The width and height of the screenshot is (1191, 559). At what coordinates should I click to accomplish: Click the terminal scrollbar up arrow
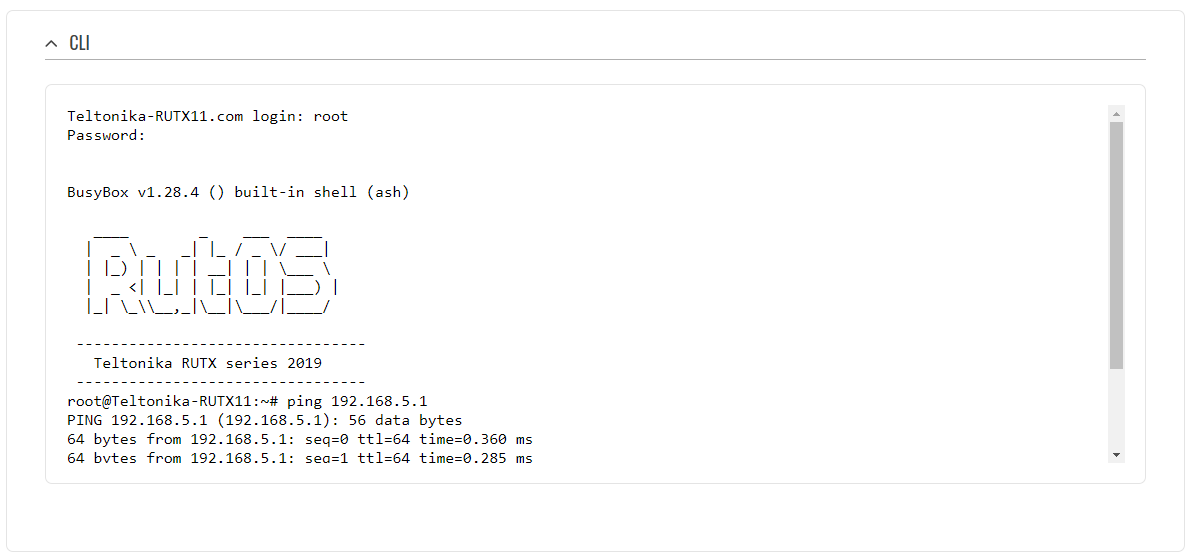[1116, 113]
